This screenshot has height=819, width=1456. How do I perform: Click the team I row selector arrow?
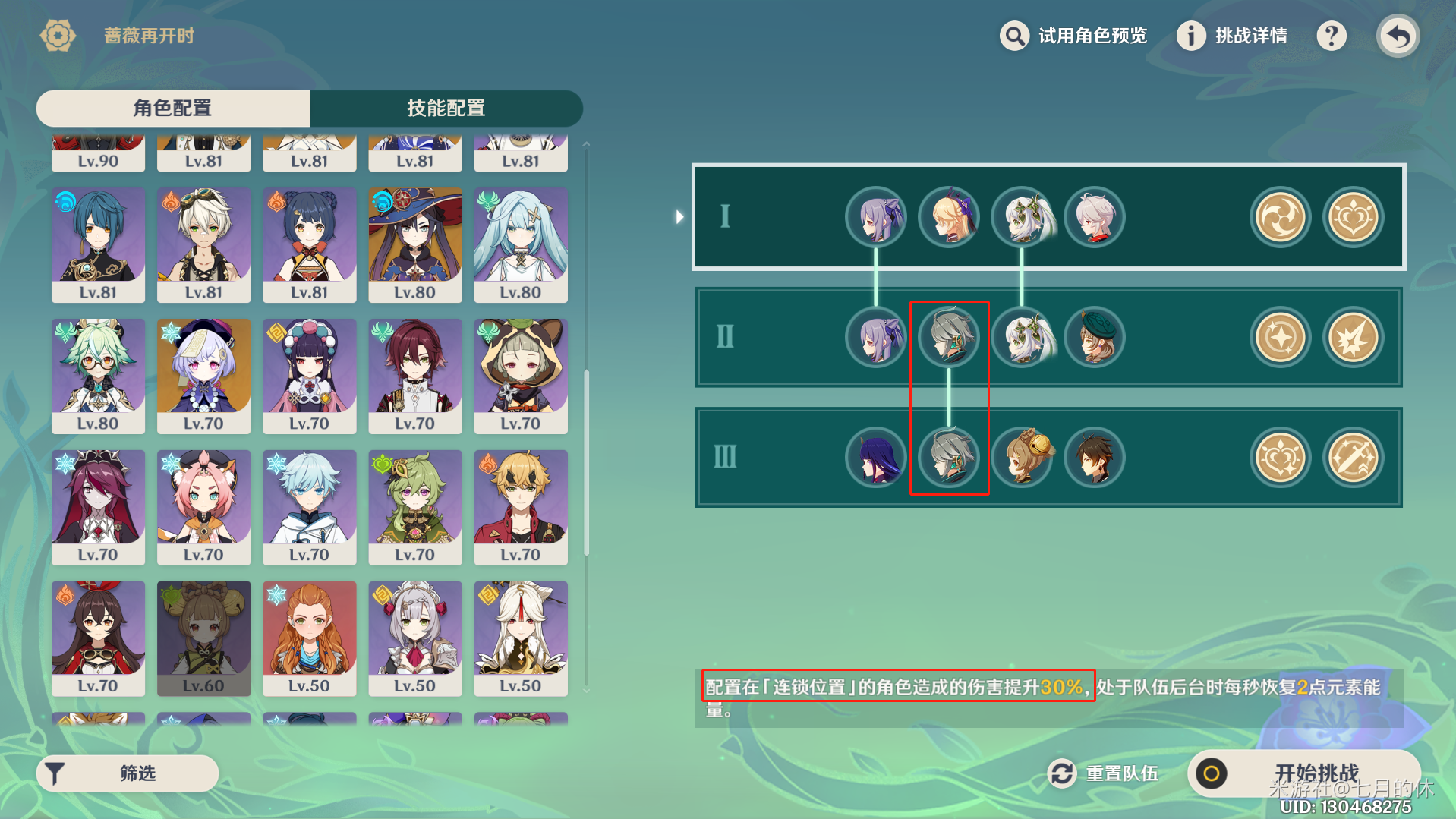pyautogui.click(x=679, y=217)
